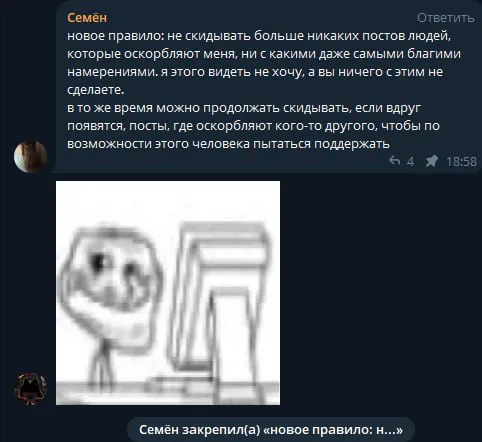
Task: Click line reading намерениями. я этого видеть
Action: (x=255, y=72)
